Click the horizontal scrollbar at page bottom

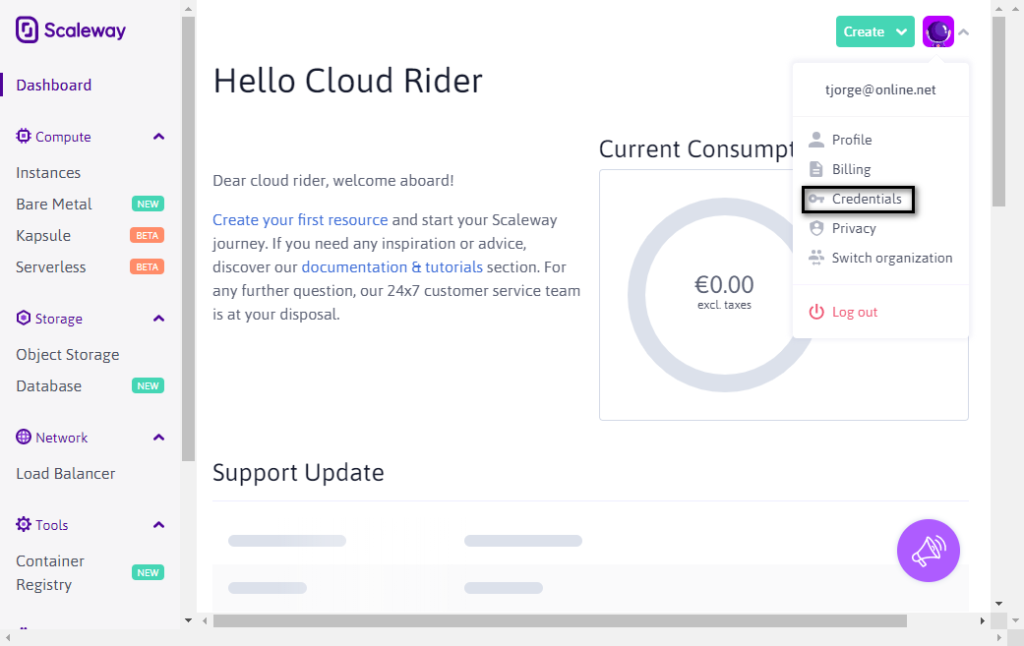tap(560, 621)
